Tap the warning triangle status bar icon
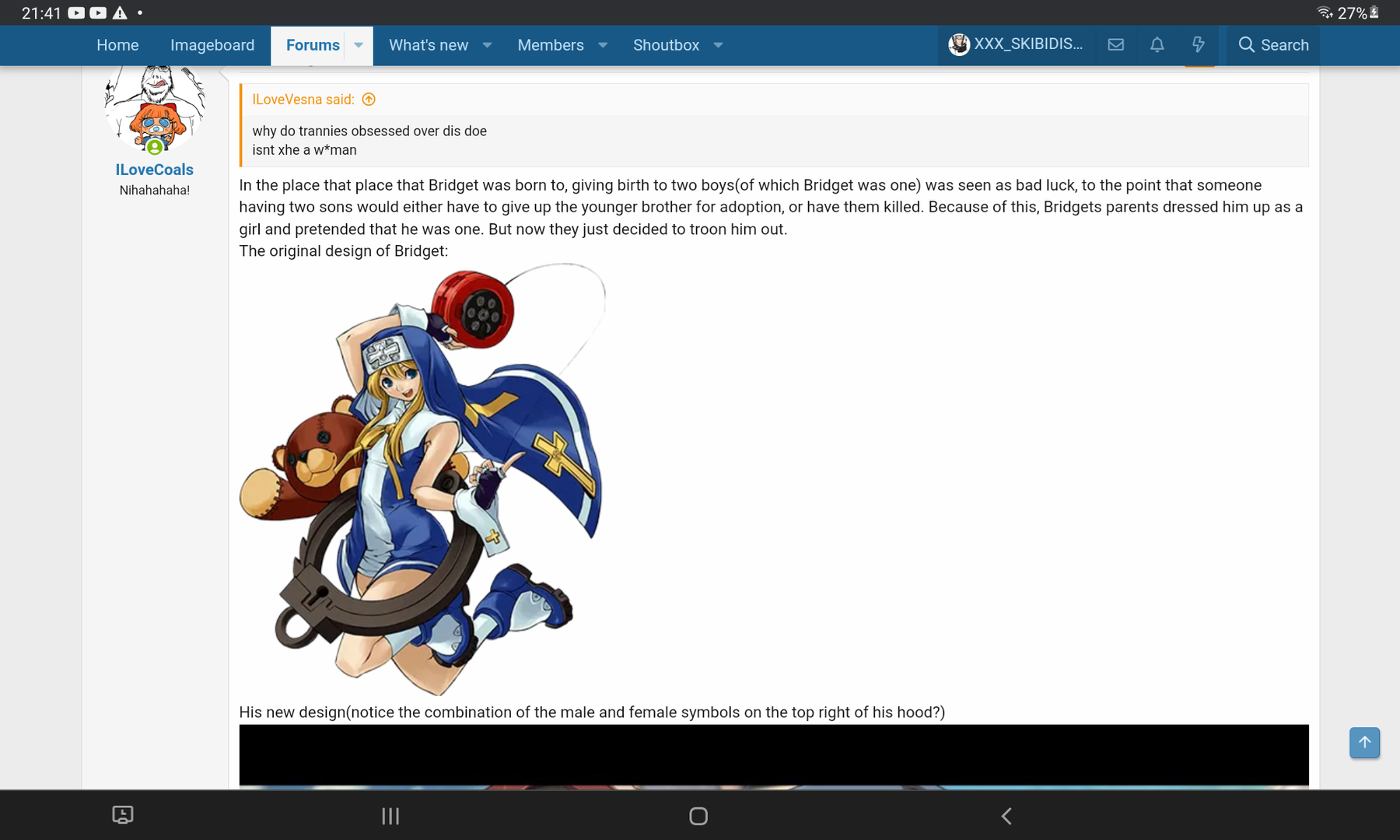 click(120, 12)
